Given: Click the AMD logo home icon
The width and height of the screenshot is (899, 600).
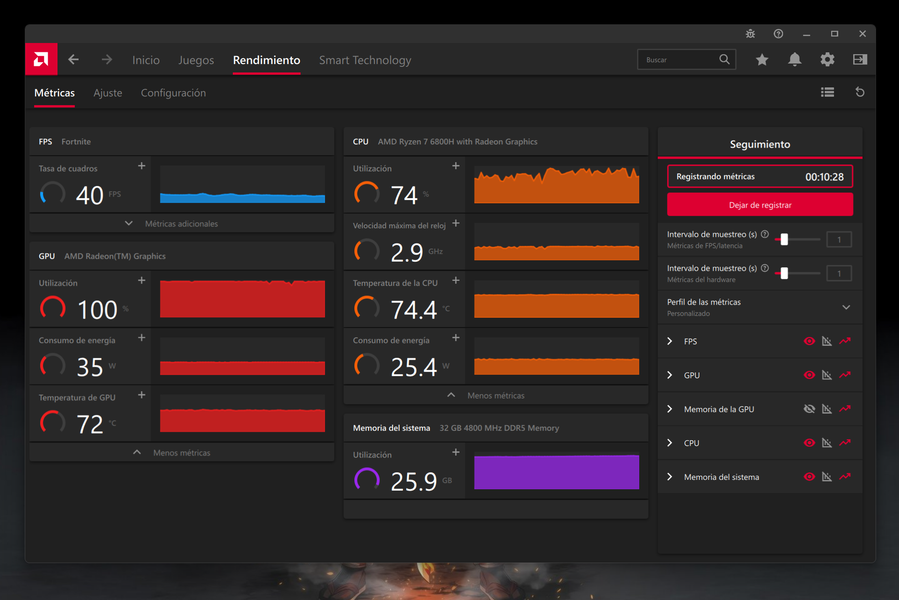Looking at the screenshot, I should coord(41,60).
